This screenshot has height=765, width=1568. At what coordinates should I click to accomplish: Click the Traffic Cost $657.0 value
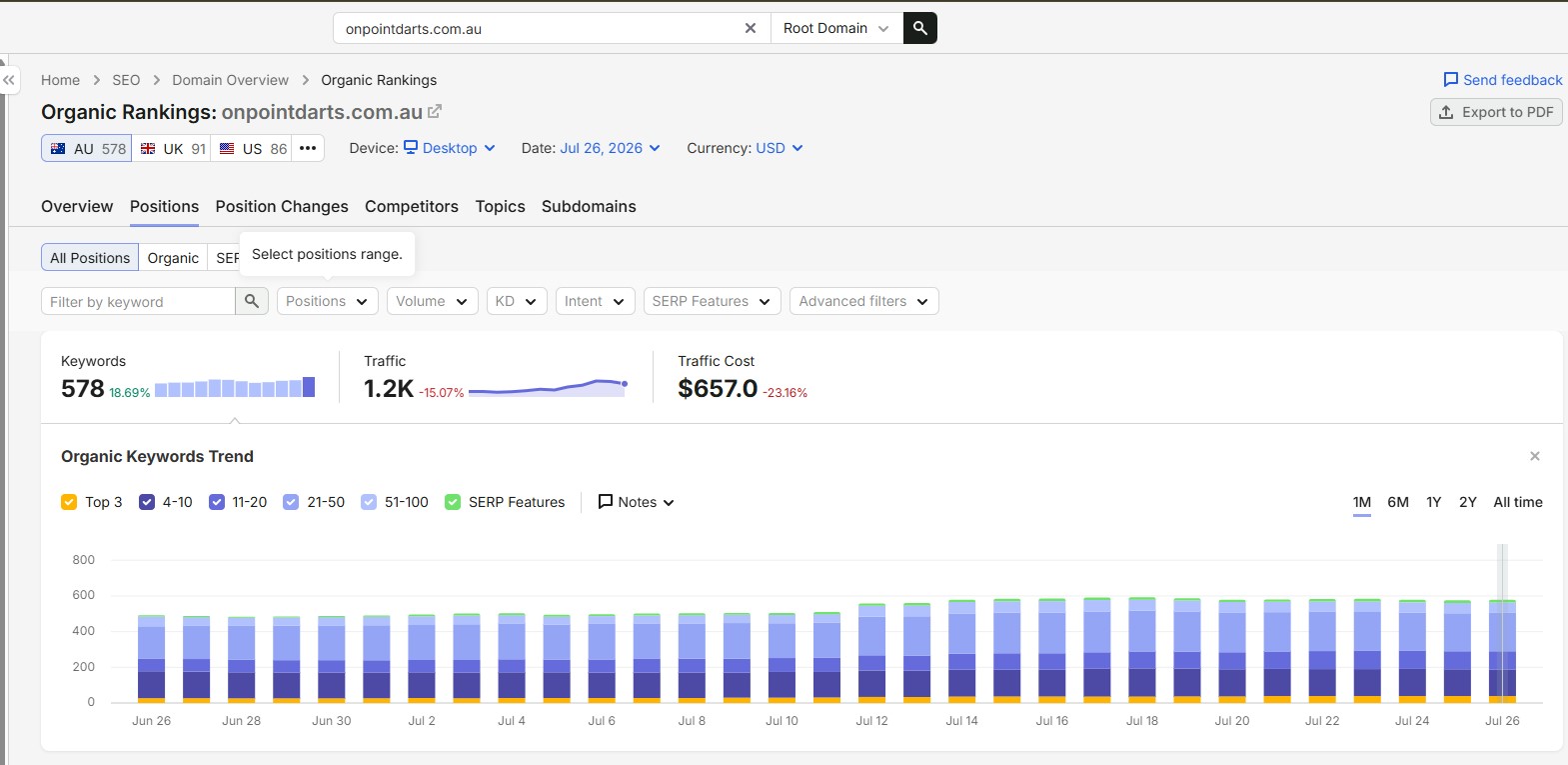718,389
